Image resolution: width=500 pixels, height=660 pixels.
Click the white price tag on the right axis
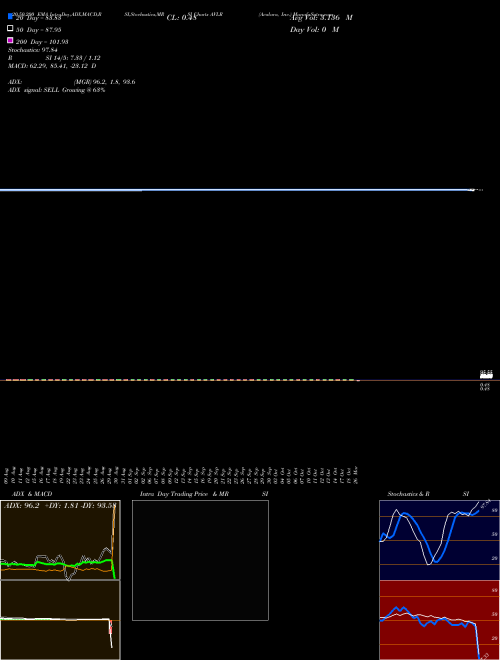(486, 374)
